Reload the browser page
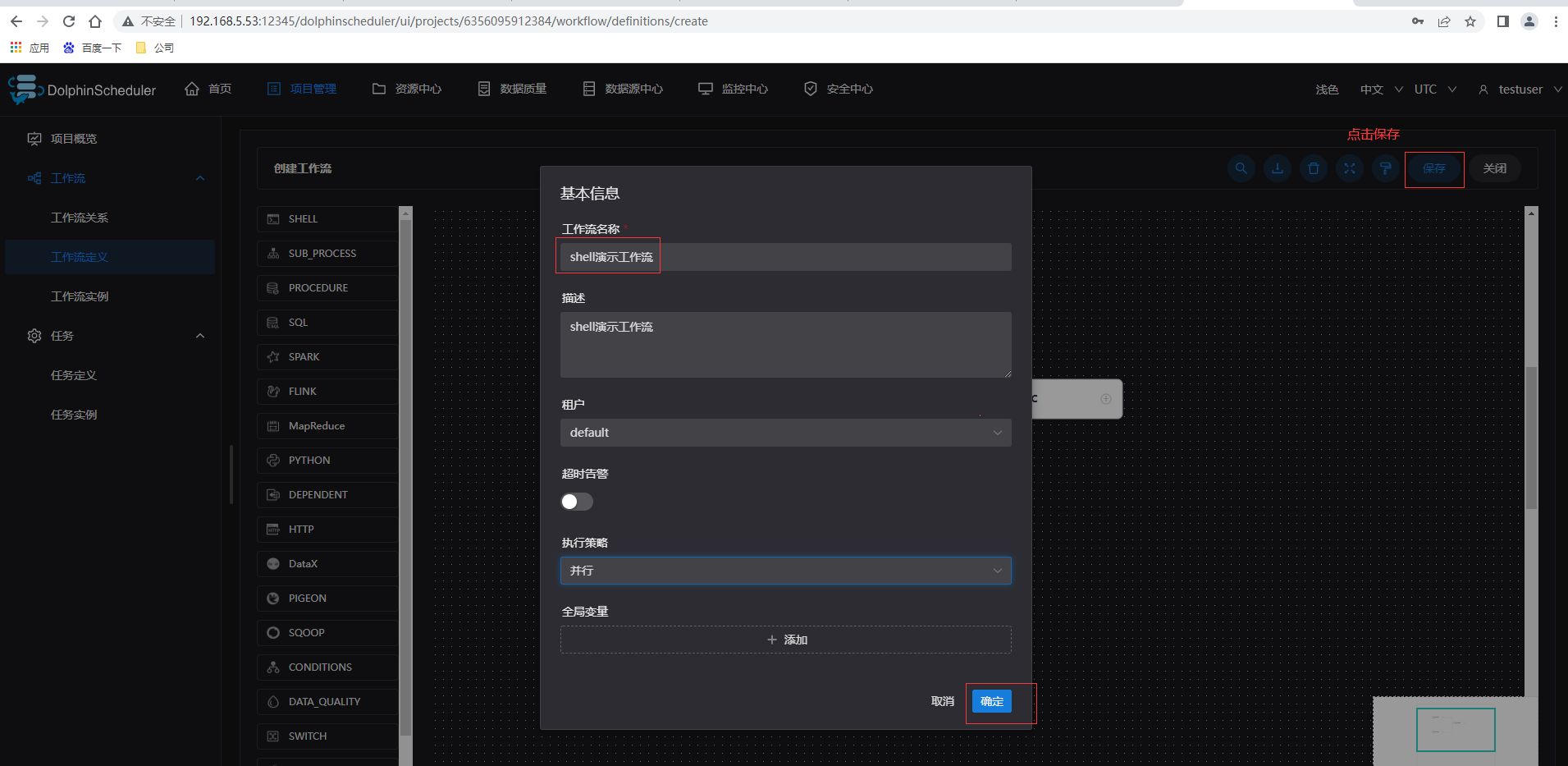 coord(69,21)
